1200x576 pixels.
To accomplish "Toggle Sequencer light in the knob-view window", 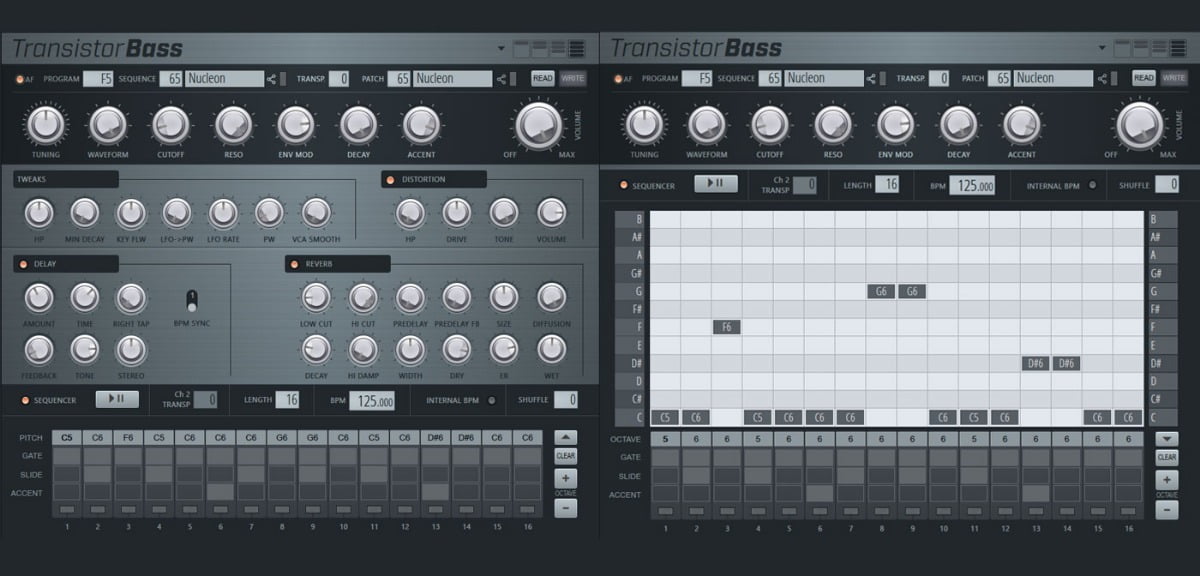I will [25, 400].
